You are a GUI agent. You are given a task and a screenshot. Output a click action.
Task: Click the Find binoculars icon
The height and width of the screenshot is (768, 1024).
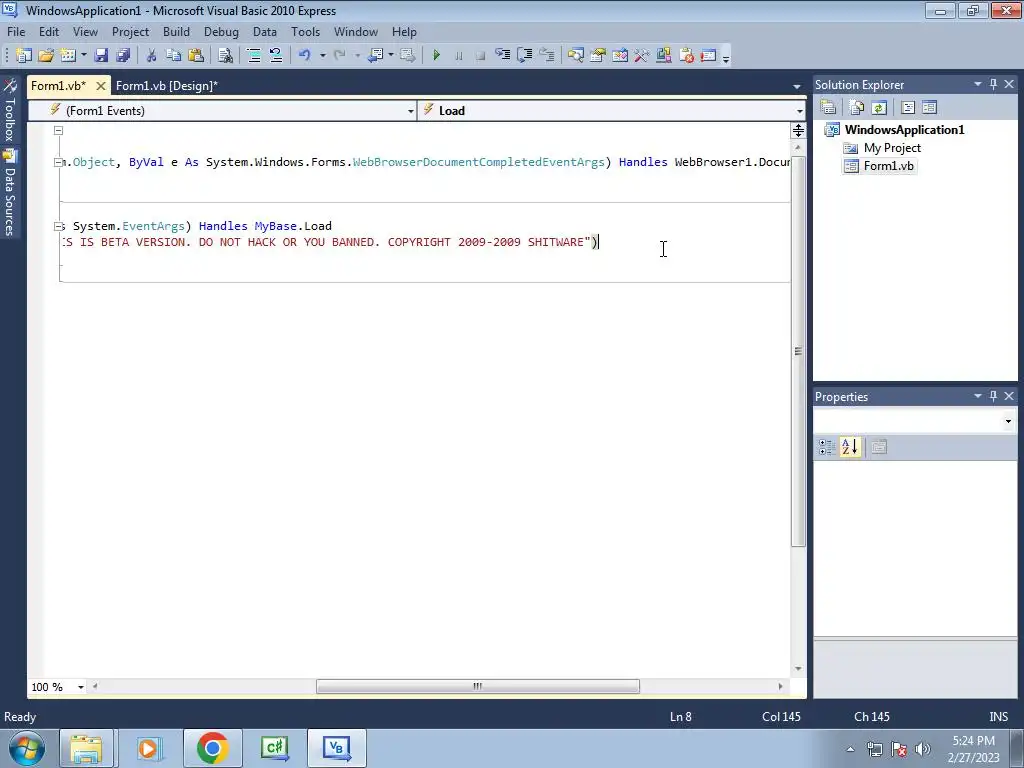225,56
